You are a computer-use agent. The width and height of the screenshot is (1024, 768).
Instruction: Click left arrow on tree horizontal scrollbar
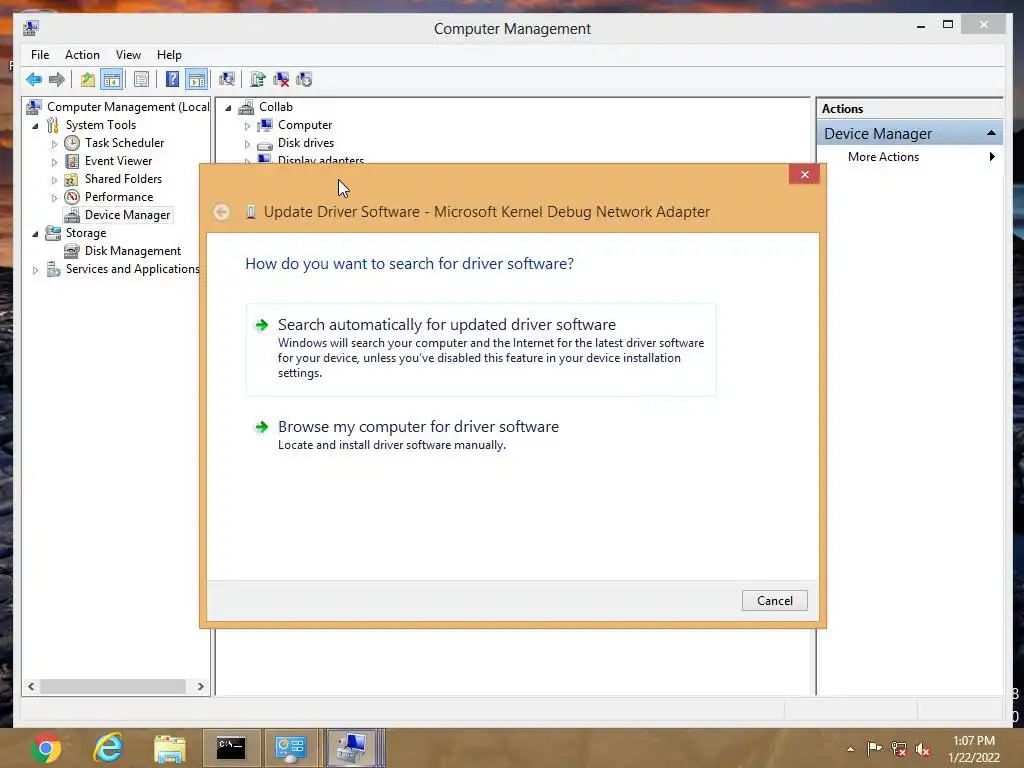tap(31, 686)
